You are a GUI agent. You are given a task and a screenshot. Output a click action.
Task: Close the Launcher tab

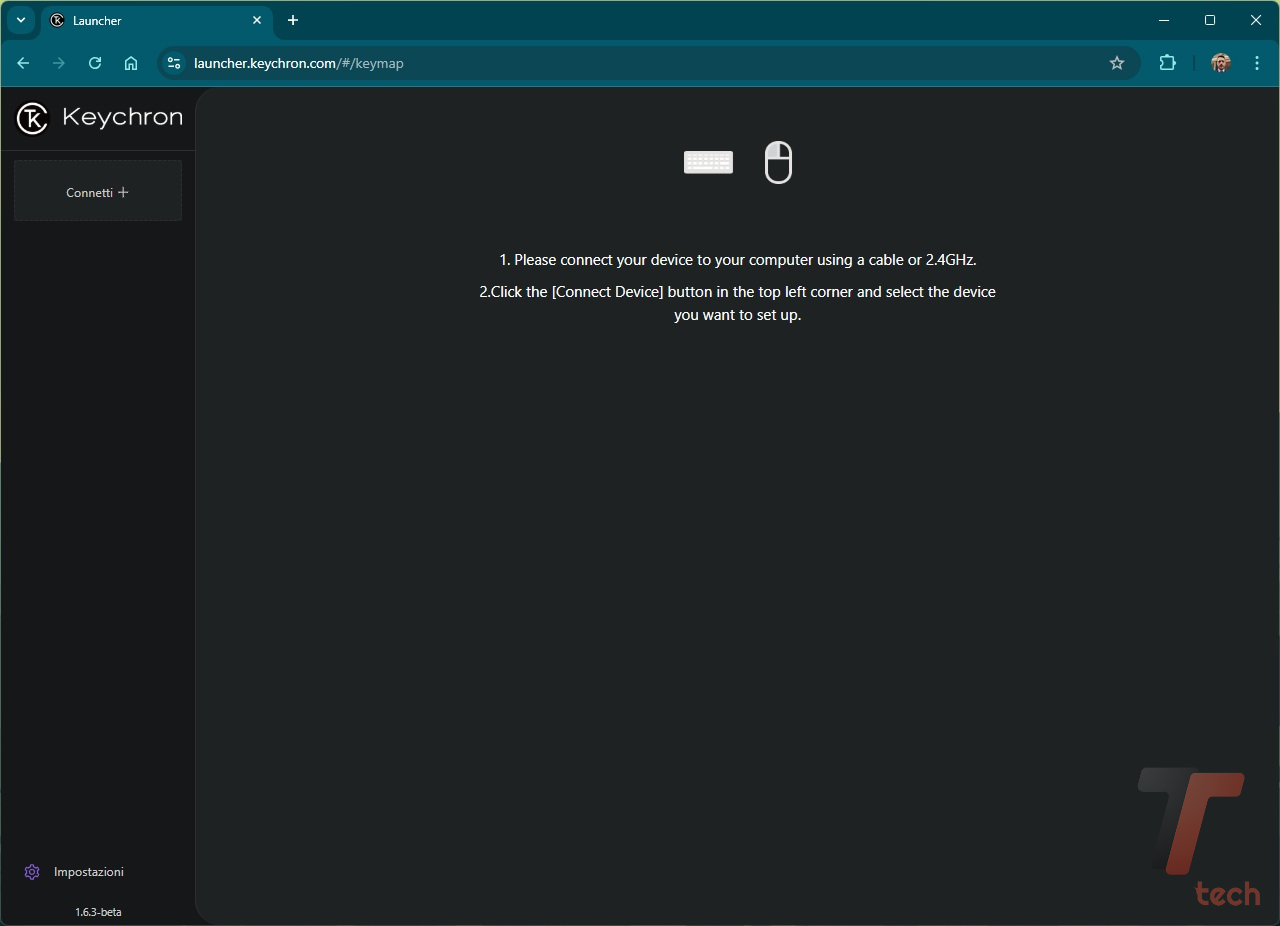257,20
